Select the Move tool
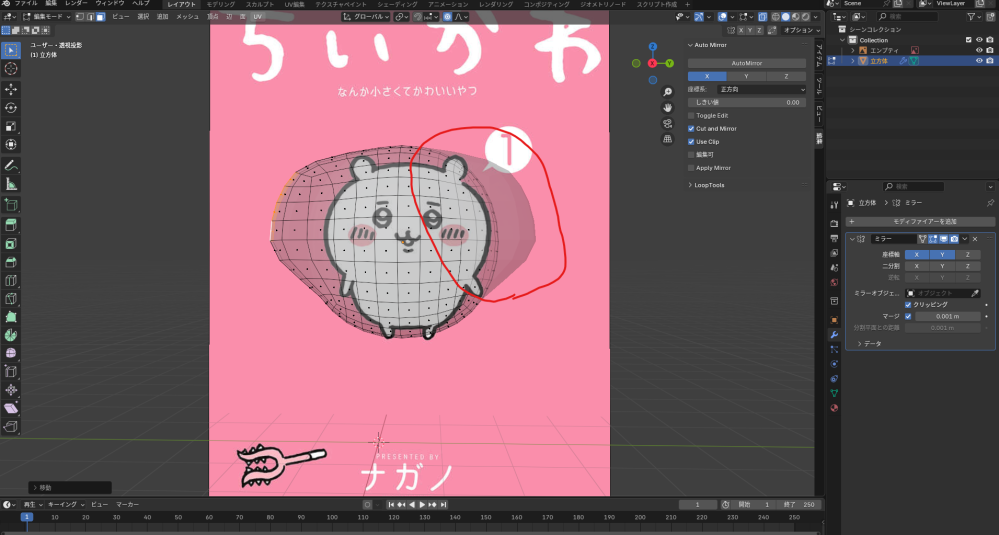This screenshot has width=999, height=535. 11,90
